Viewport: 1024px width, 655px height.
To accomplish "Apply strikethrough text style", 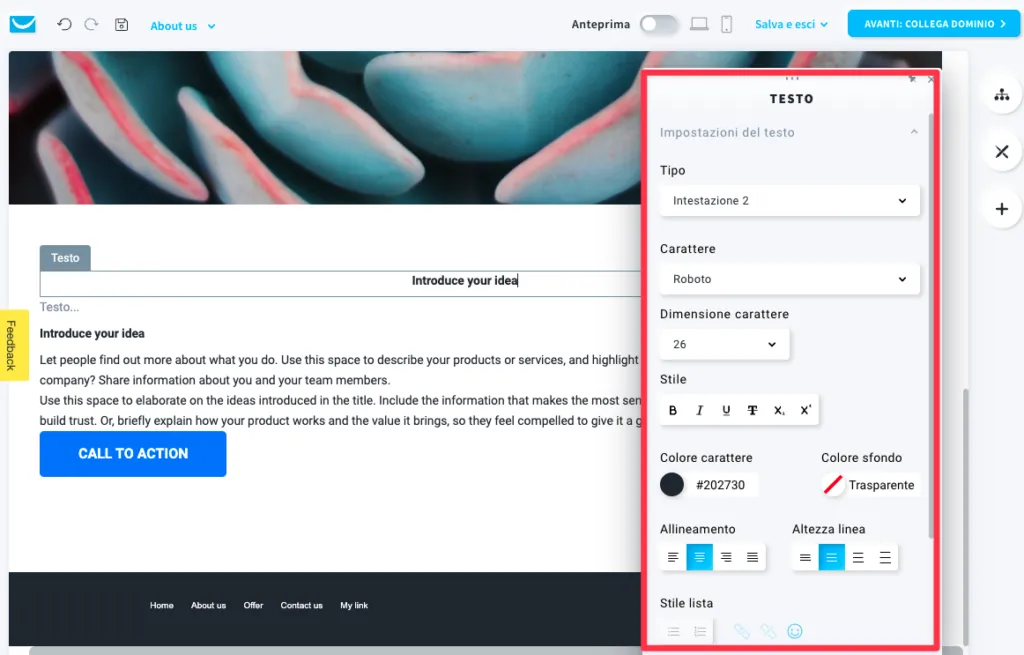I will (x=752, y=410).
